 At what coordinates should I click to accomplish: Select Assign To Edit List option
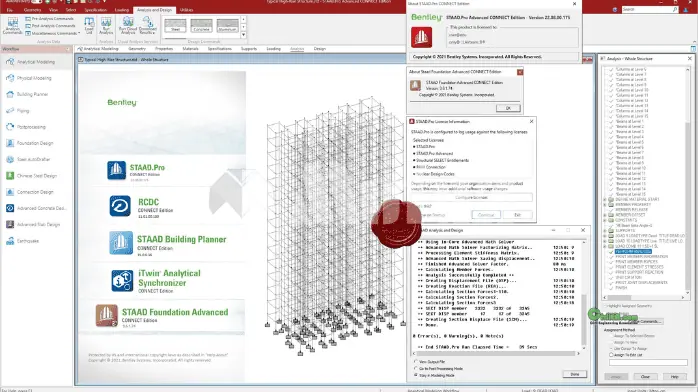click(x=612, y=355)
